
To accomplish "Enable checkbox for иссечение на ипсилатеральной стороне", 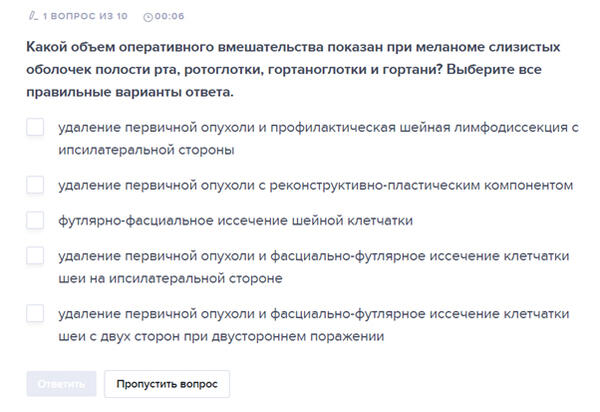I will tap(35, 255).
